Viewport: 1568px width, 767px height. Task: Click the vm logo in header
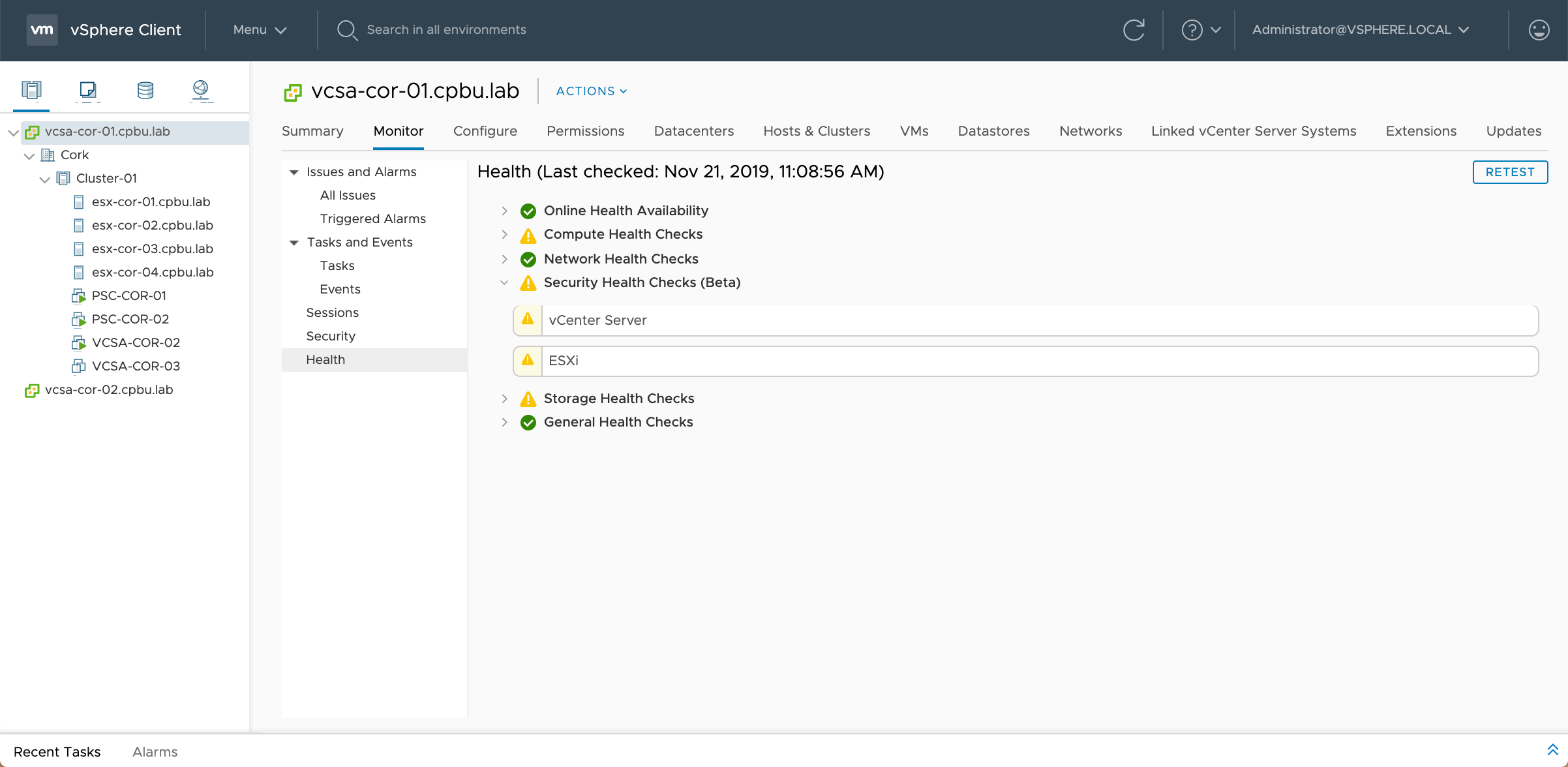coord(42,29)
